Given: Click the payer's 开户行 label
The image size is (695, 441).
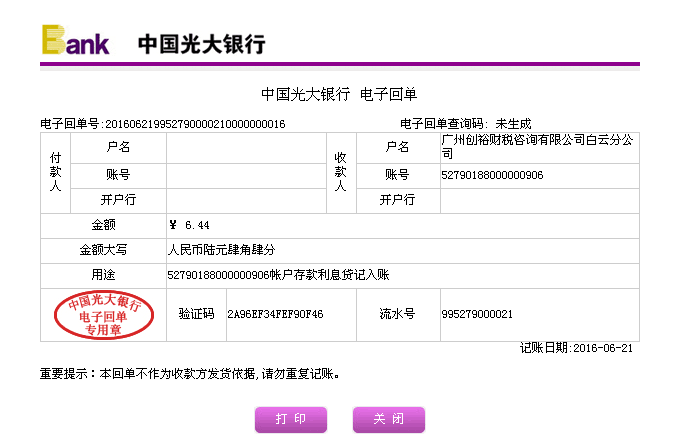Looking at the screenshot, I should [x=118, y=200].
